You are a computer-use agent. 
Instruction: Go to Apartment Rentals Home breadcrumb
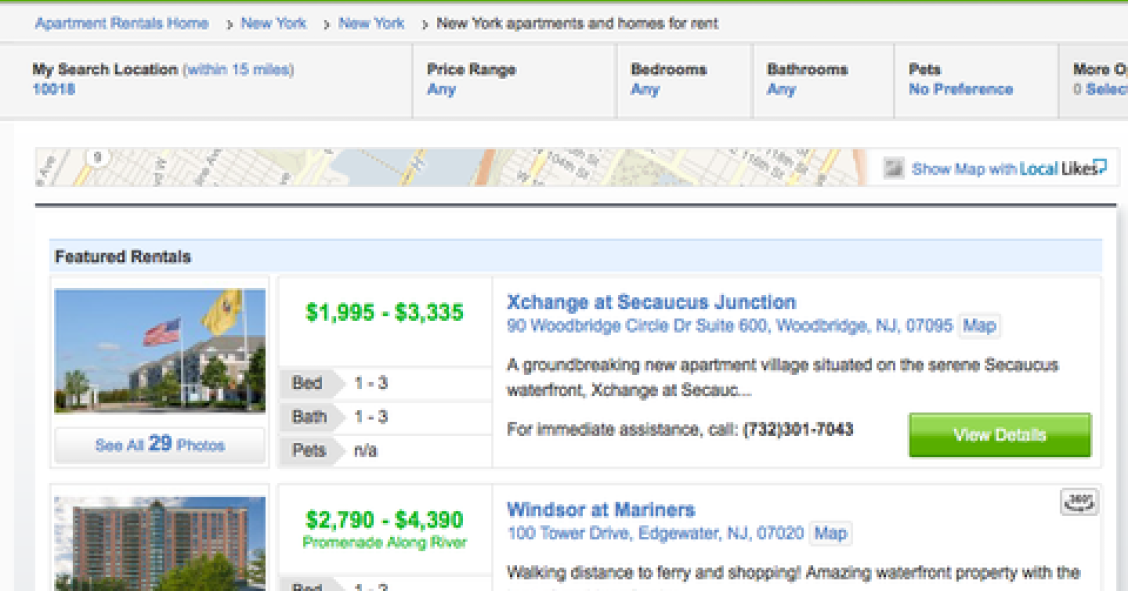tap(122, 23)
